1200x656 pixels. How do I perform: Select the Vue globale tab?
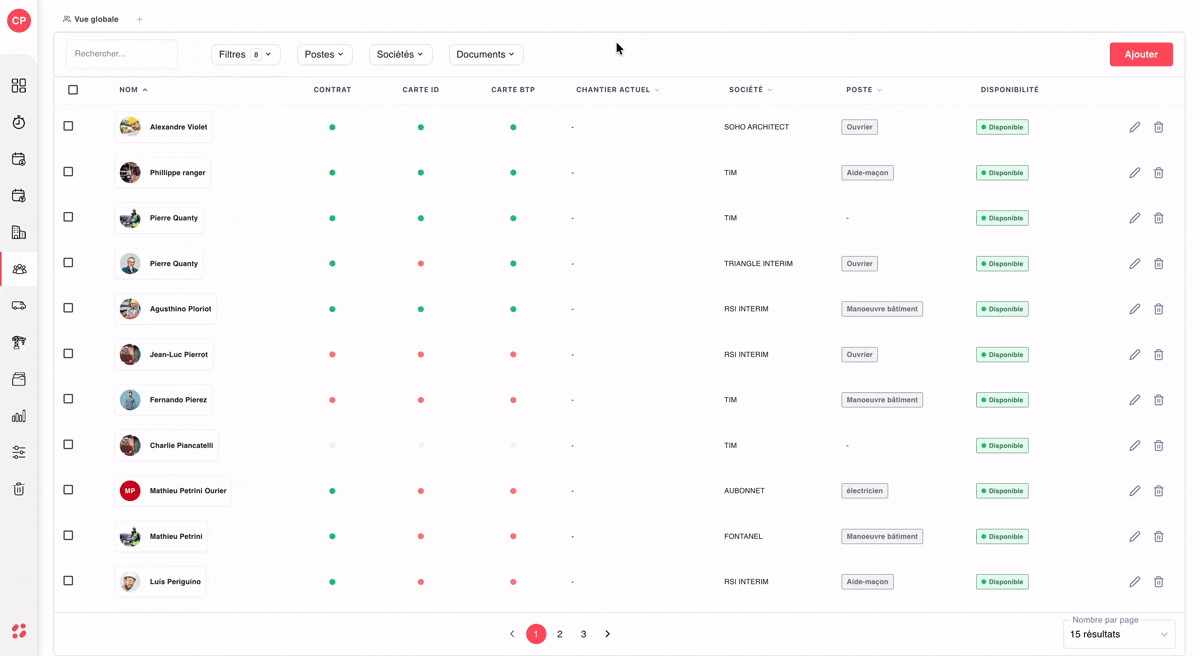point(90,19)
